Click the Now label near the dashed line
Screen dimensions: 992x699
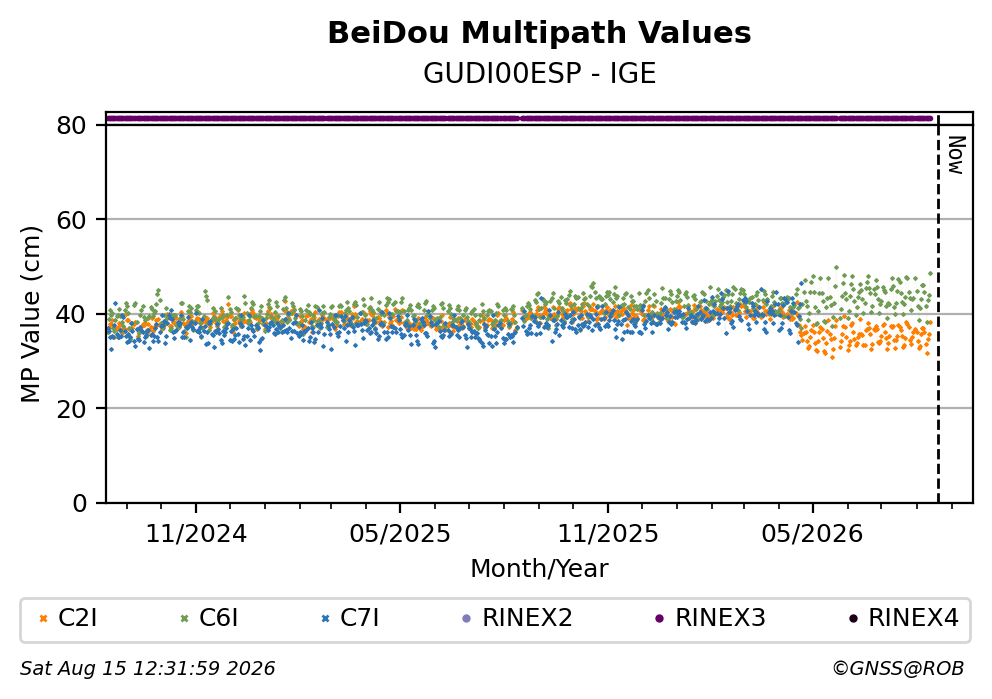tap(956, 156)
